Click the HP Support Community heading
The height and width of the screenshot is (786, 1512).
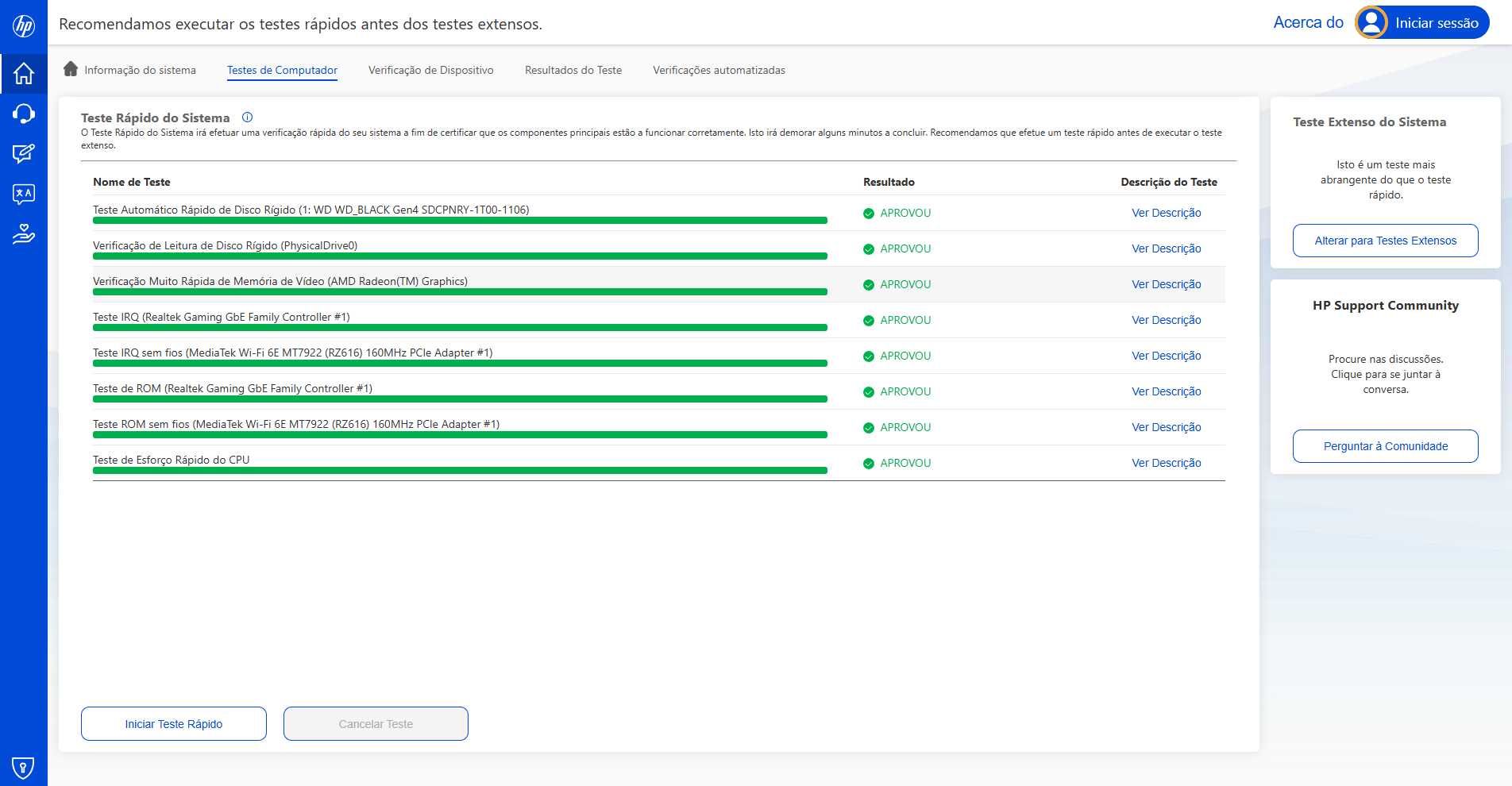point(1385,305)
